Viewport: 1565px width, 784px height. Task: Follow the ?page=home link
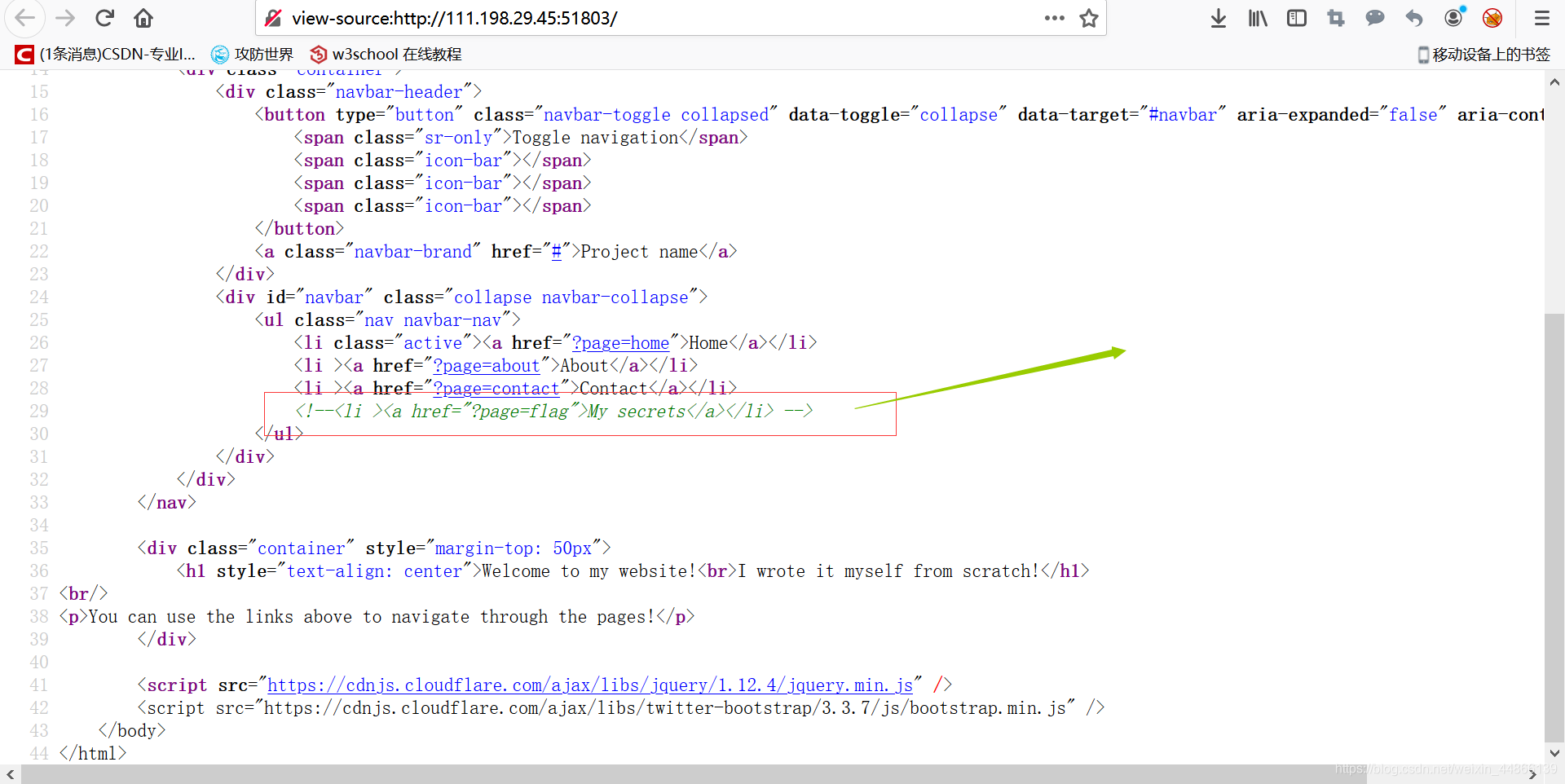point(621,343)
